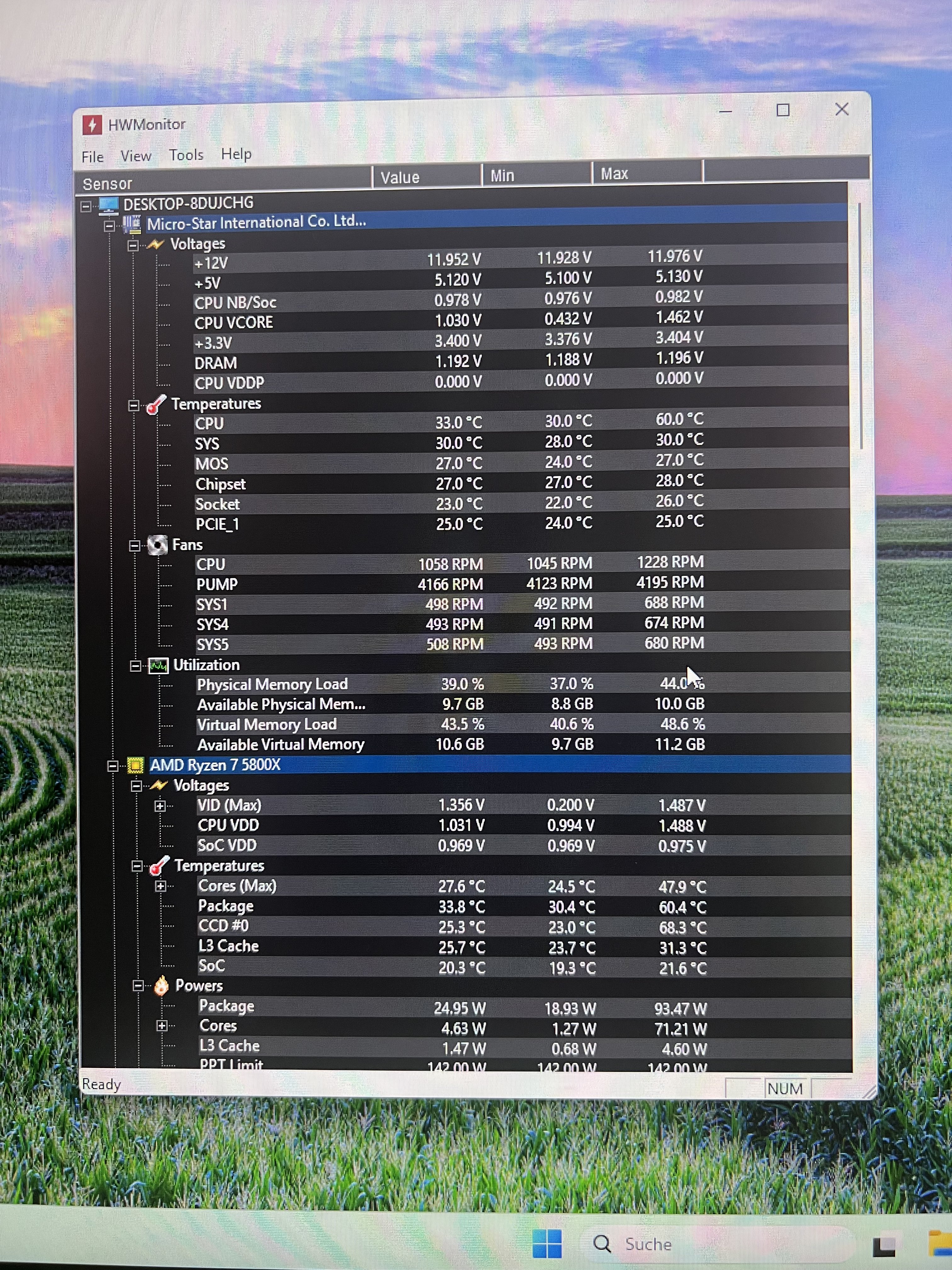Collapse the Fans group
Image resolution: width=952 pixels, height=1270 pixels.
coord(135,546)
